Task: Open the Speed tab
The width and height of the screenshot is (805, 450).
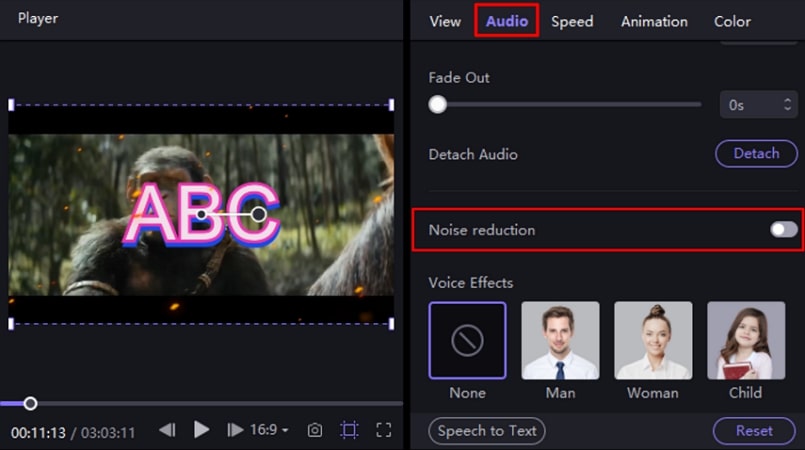Action: (572, 22)
